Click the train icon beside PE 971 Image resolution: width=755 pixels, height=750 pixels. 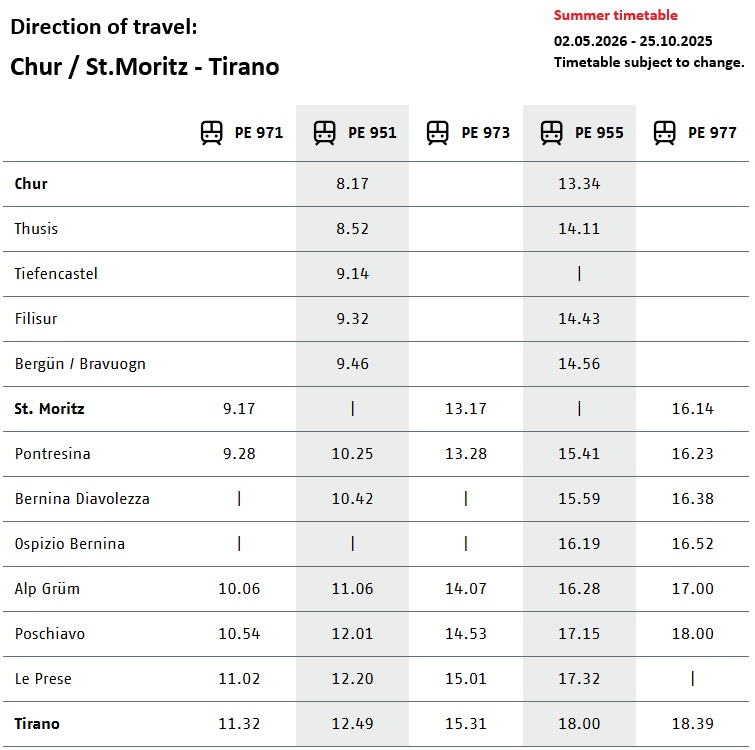click(x=211, y=132)
